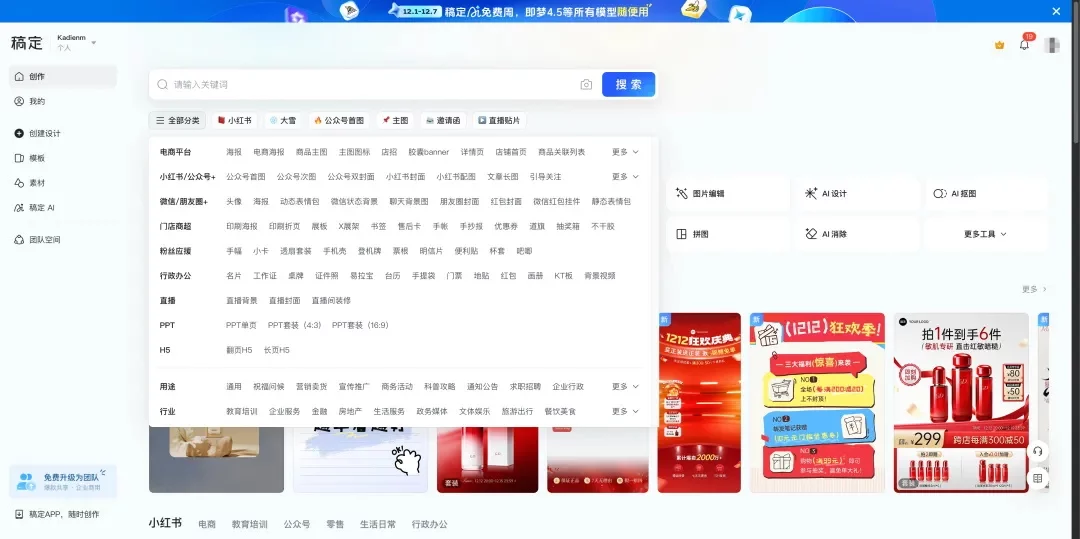Switch to the 行政办公 bottom tab

(430, 524)
